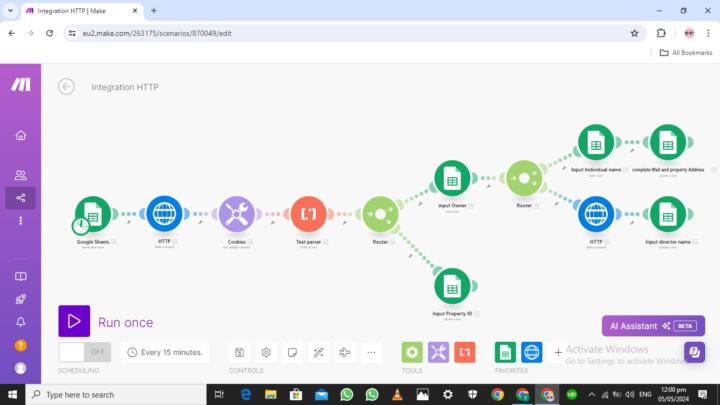
Task: Click the save scenario control icon
Action: 239,352
